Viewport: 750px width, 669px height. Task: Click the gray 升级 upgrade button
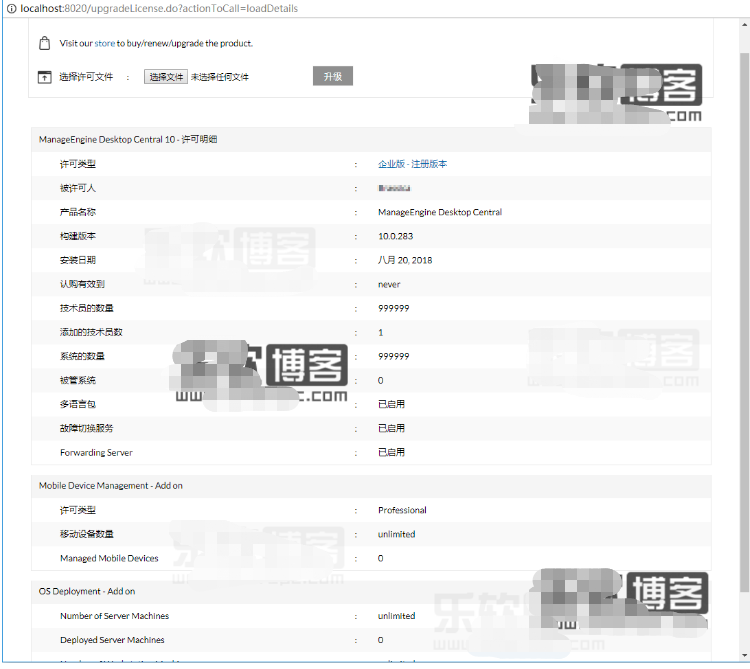coord(333,76)
